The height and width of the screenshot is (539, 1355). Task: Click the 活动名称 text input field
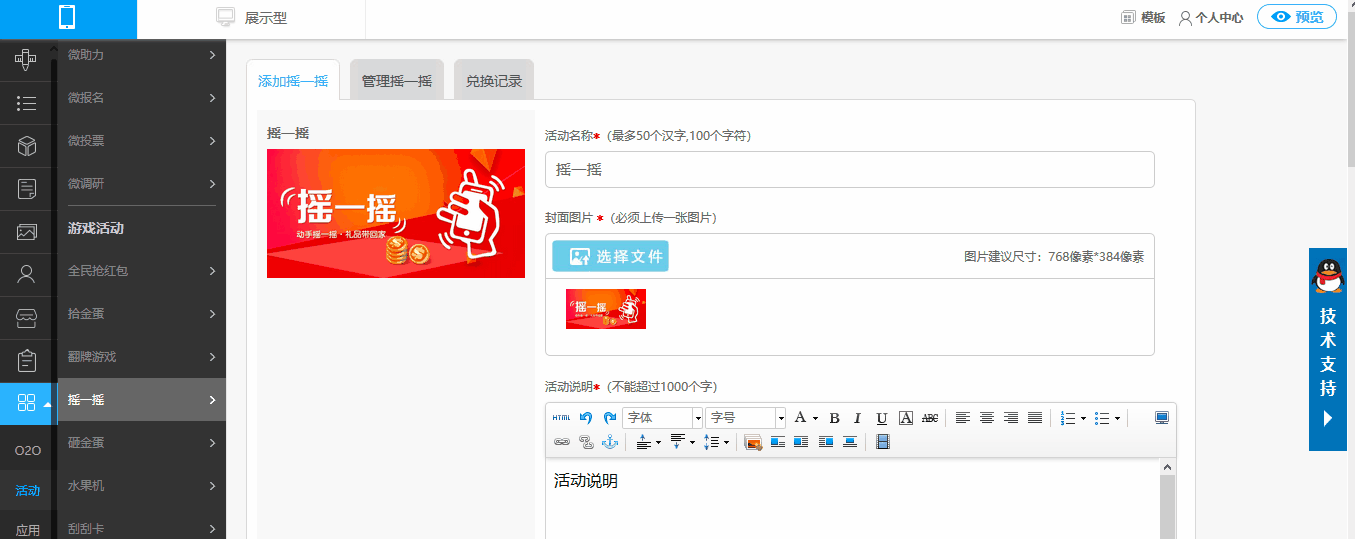(849, 170)
